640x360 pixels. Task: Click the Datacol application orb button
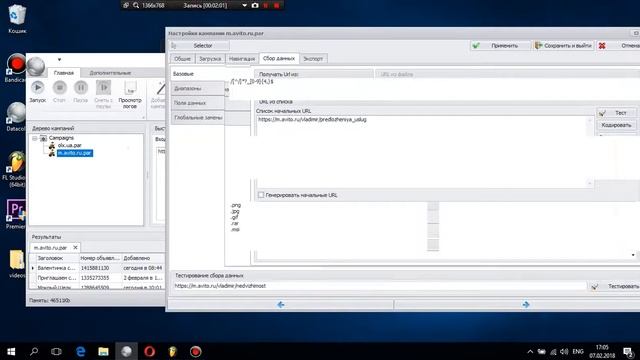pos(36,66)
